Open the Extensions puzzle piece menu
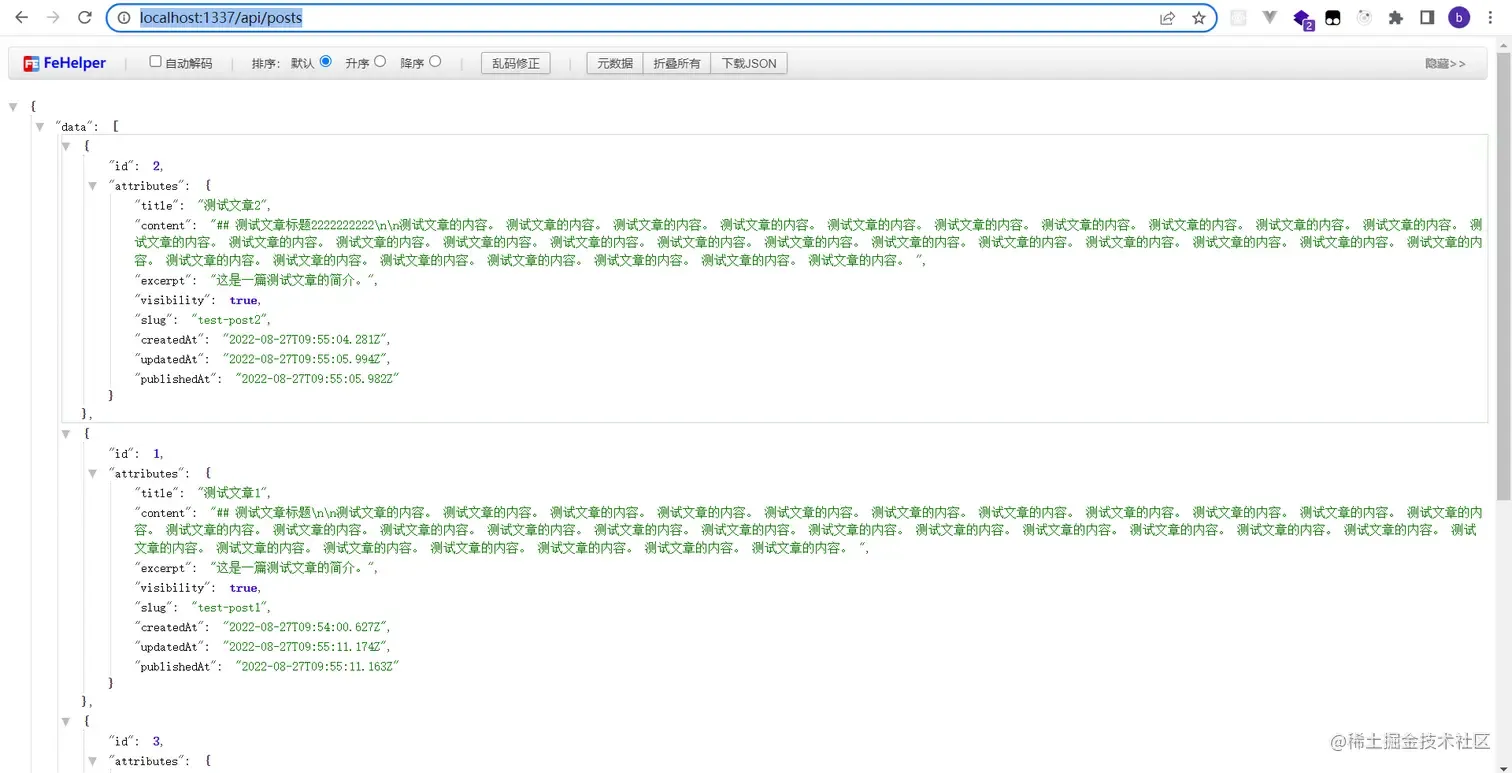 pos(1396,18)
